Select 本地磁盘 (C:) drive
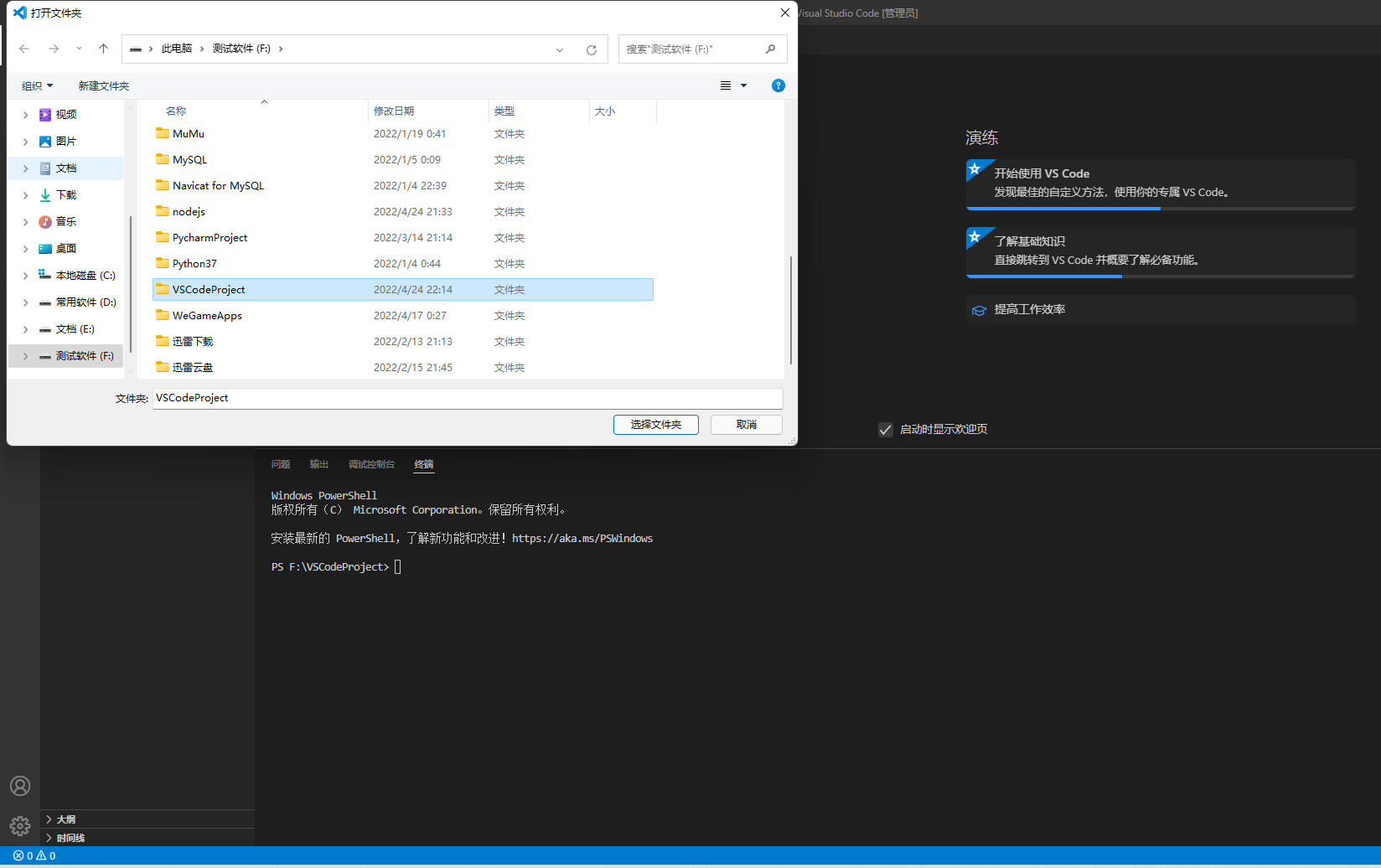 pyautogui.click(x=77, y=276)
